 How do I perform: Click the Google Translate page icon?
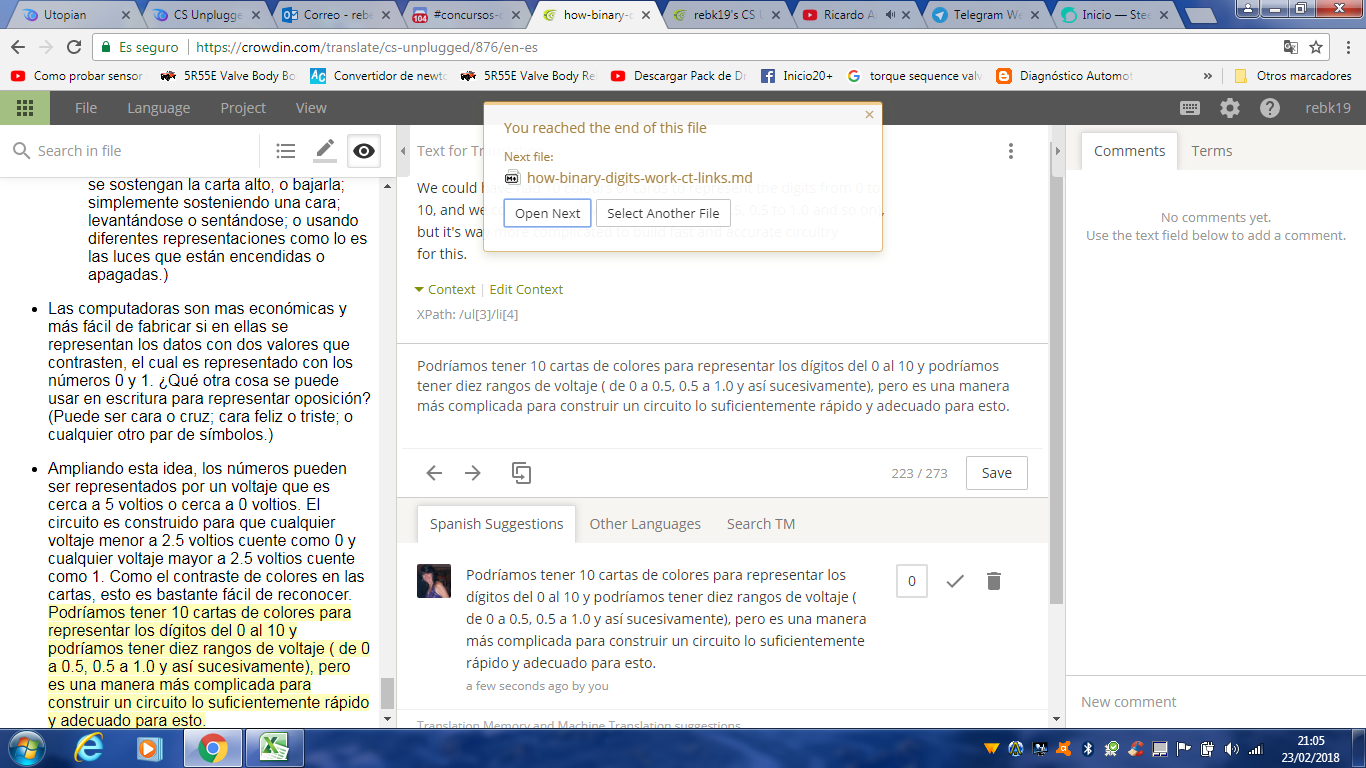1291,47
